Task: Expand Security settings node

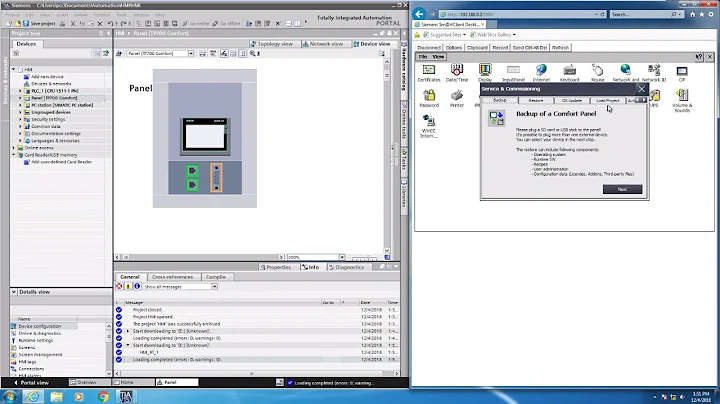Action: click(20, 119)
